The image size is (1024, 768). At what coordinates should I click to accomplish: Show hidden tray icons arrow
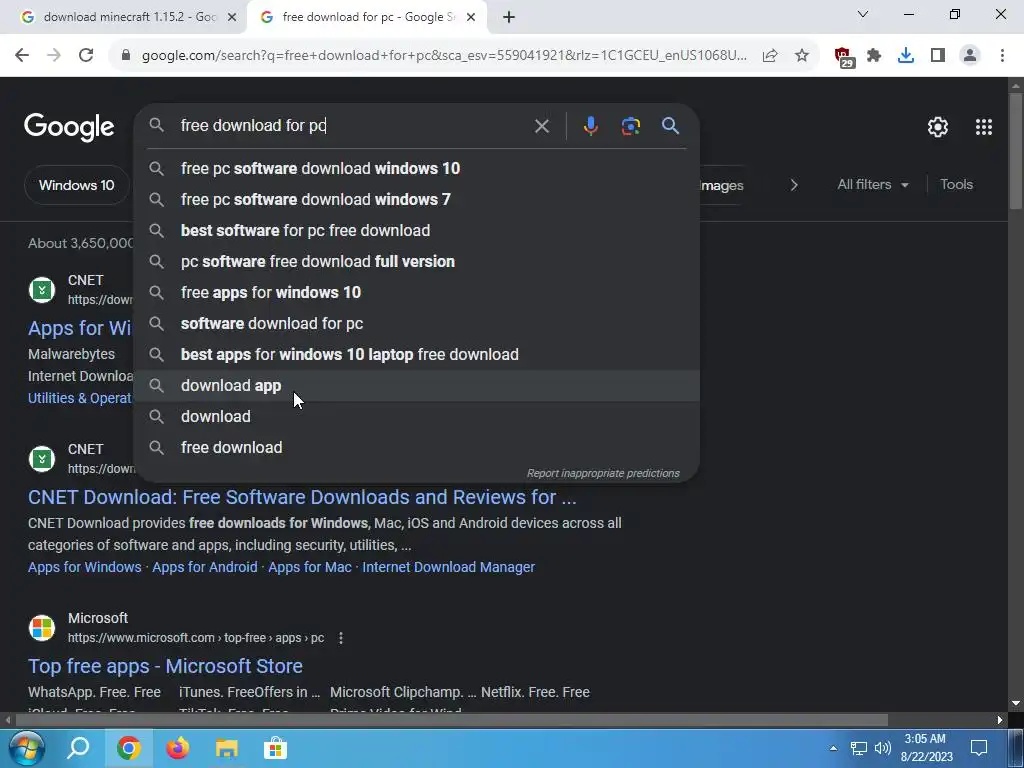(x=833, y=748)
